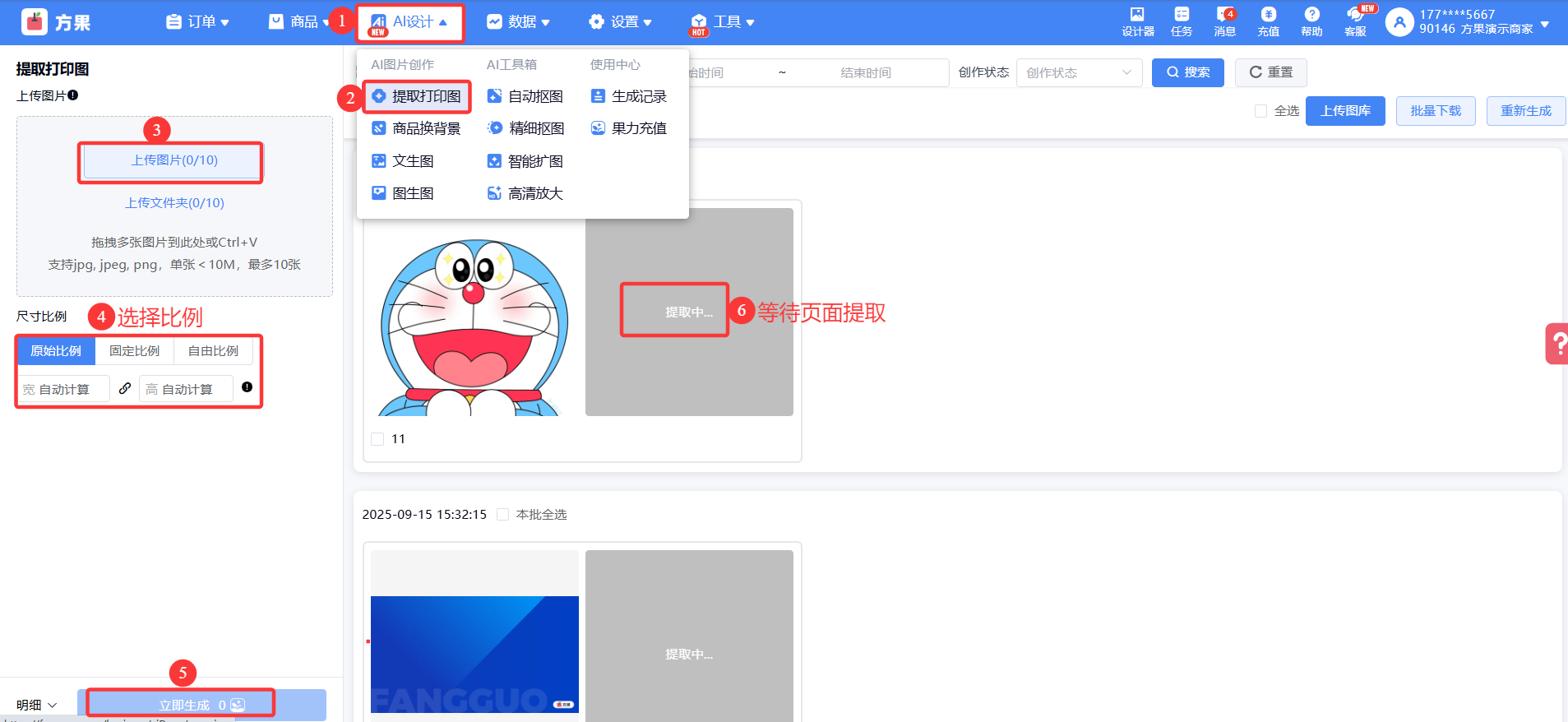The height and width of the screenshot is (722, 1568).
Task: Select 提取打印图 in the AI menu
Action: click(x=417, y=96)
